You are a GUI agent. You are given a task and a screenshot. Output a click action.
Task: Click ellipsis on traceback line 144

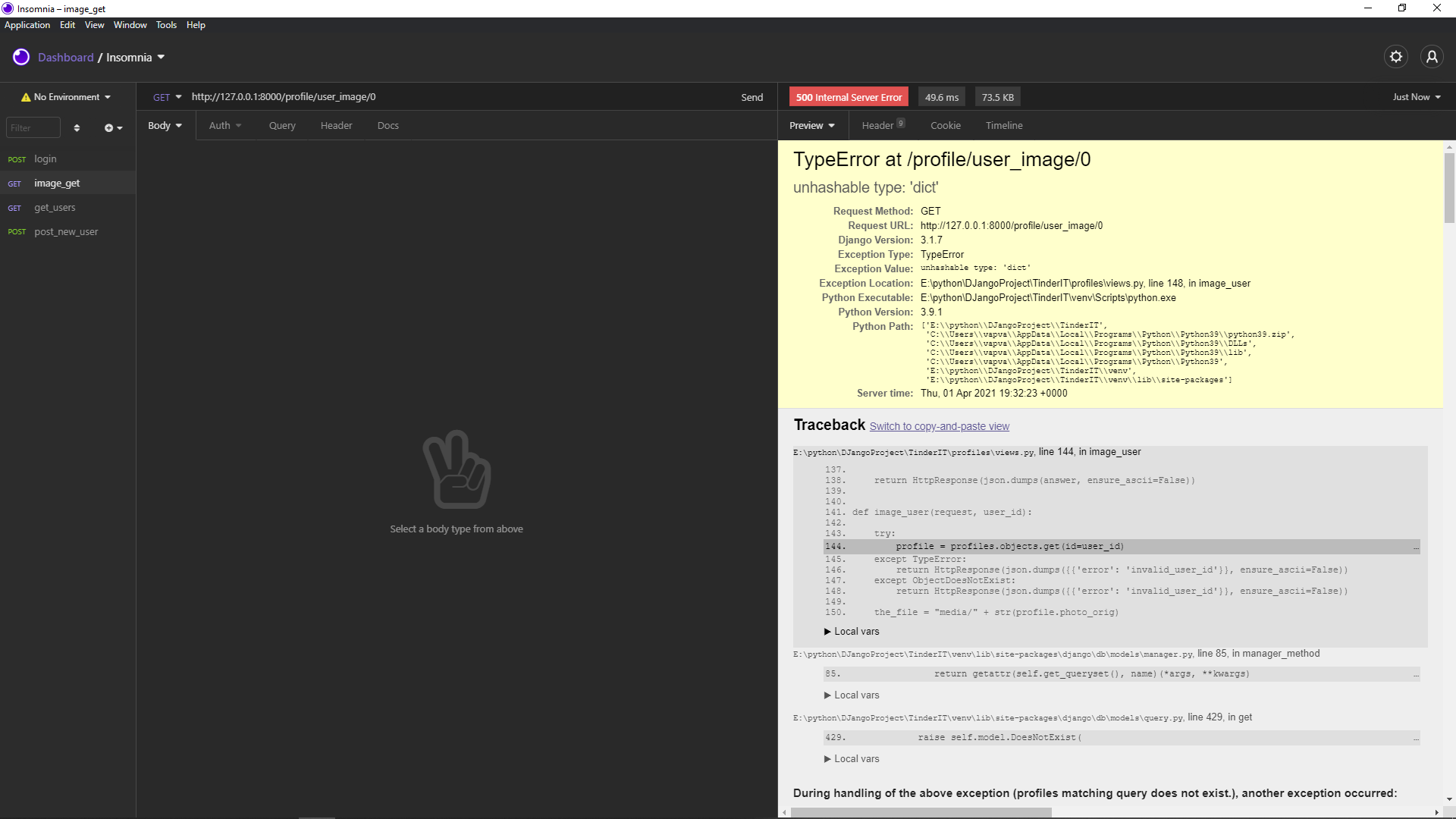click(1415, 547)
